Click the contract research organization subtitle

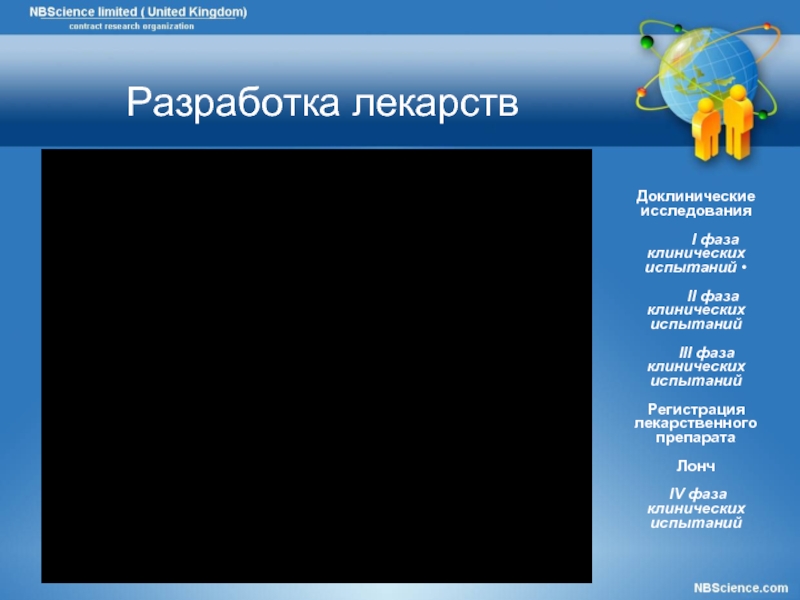132,27
